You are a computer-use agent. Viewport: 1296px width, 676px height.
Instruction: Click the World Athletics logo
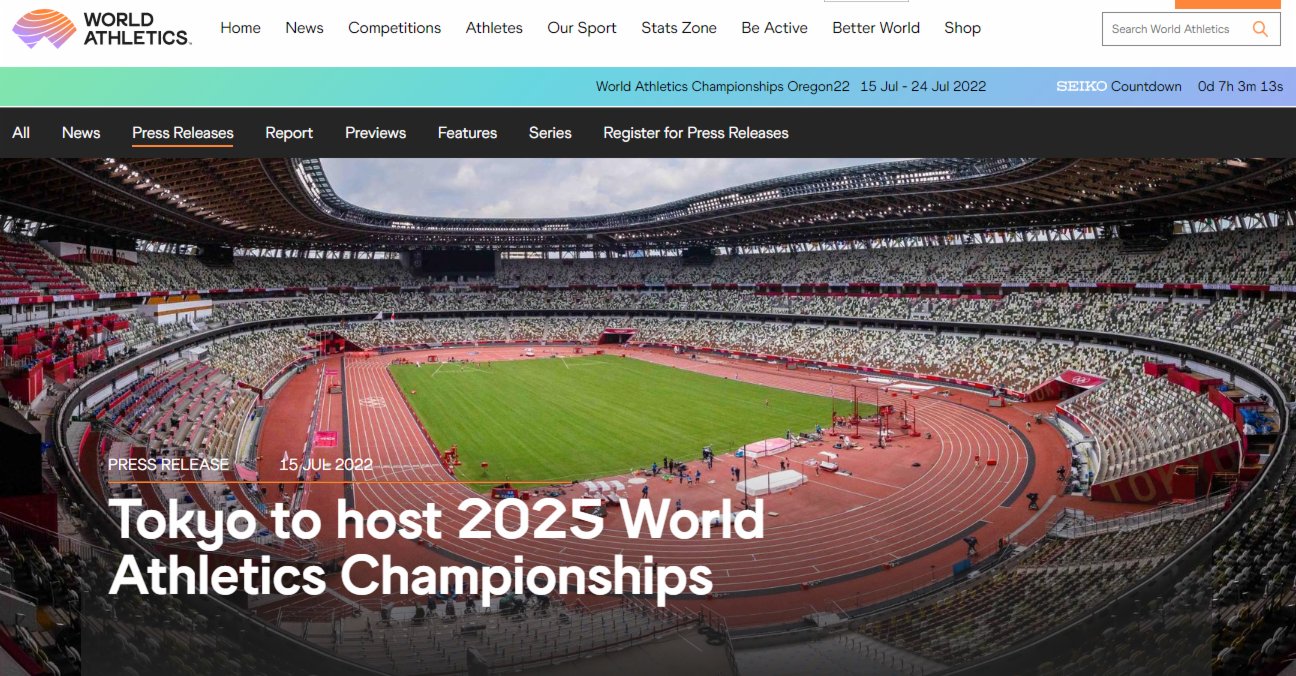[102, 28]
